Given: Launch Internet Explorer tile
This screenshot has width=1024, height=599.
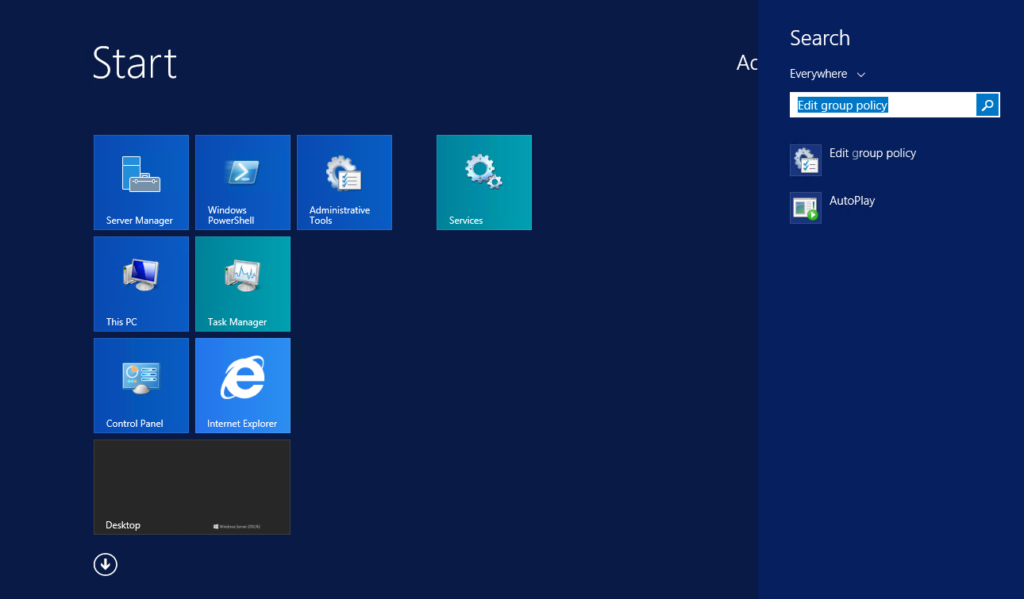Looking at the screenshot, I should click(242, 385).
